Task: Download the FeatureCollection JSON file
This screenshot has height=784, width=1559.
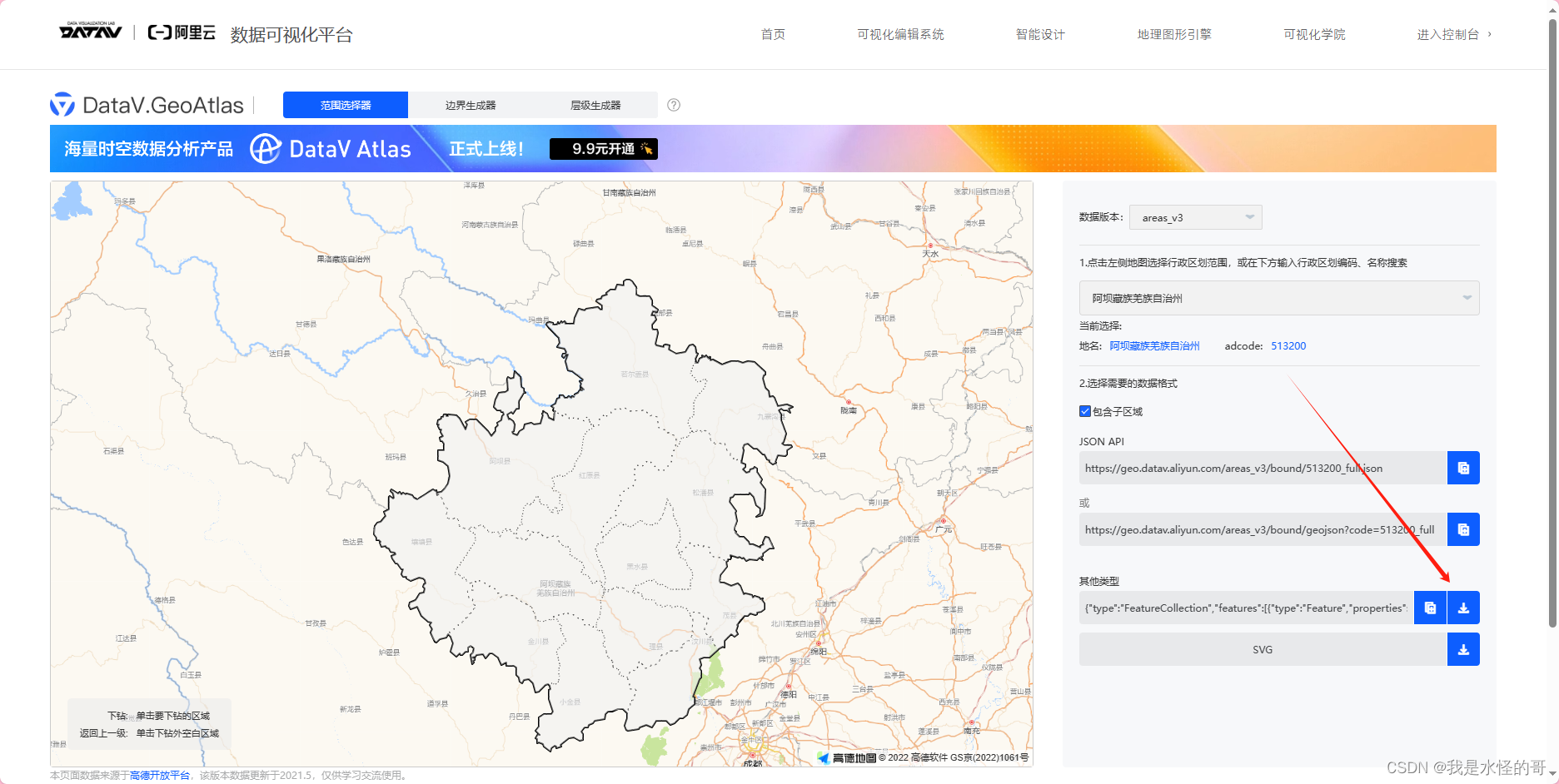Action: pos(1463,608)
